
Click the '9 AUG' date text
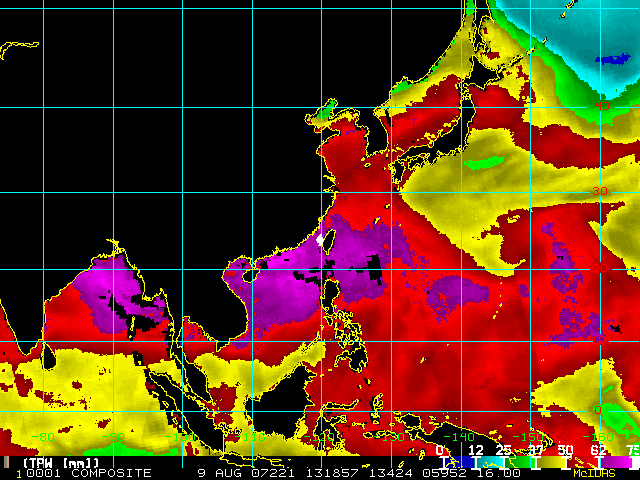[x=220, y=473]
